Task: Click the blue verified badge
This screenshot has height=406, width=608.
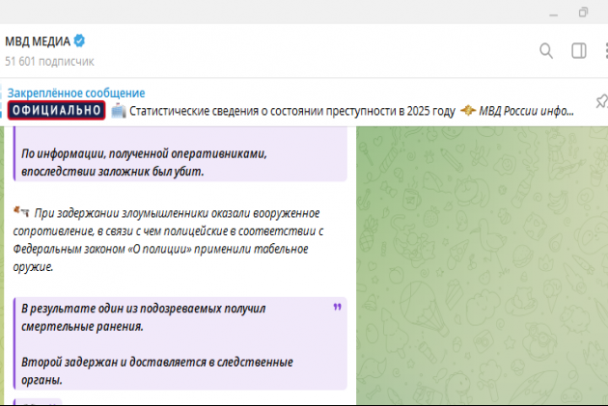Action: click(79, 41)
